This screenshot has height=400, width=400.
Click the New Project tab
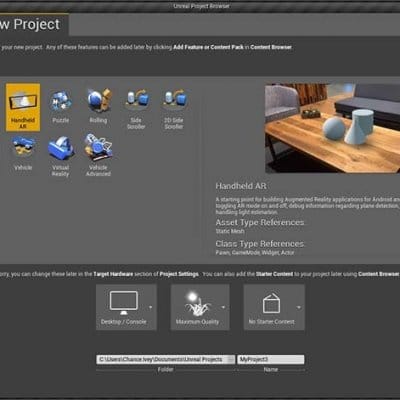pyautogui.click(x=34, y=25)
